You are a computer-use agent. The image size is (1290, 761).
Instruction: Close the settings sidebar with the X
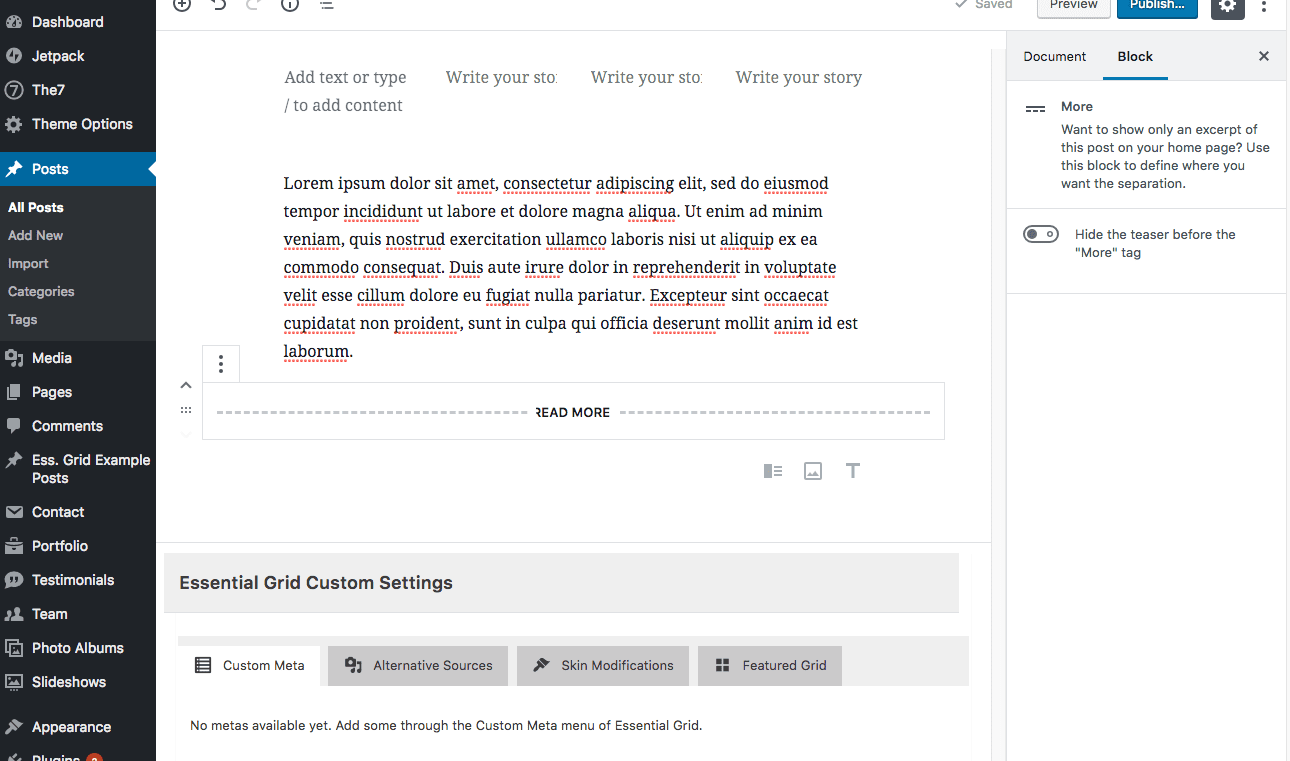pyautogui.click(x=1263, y=56)
